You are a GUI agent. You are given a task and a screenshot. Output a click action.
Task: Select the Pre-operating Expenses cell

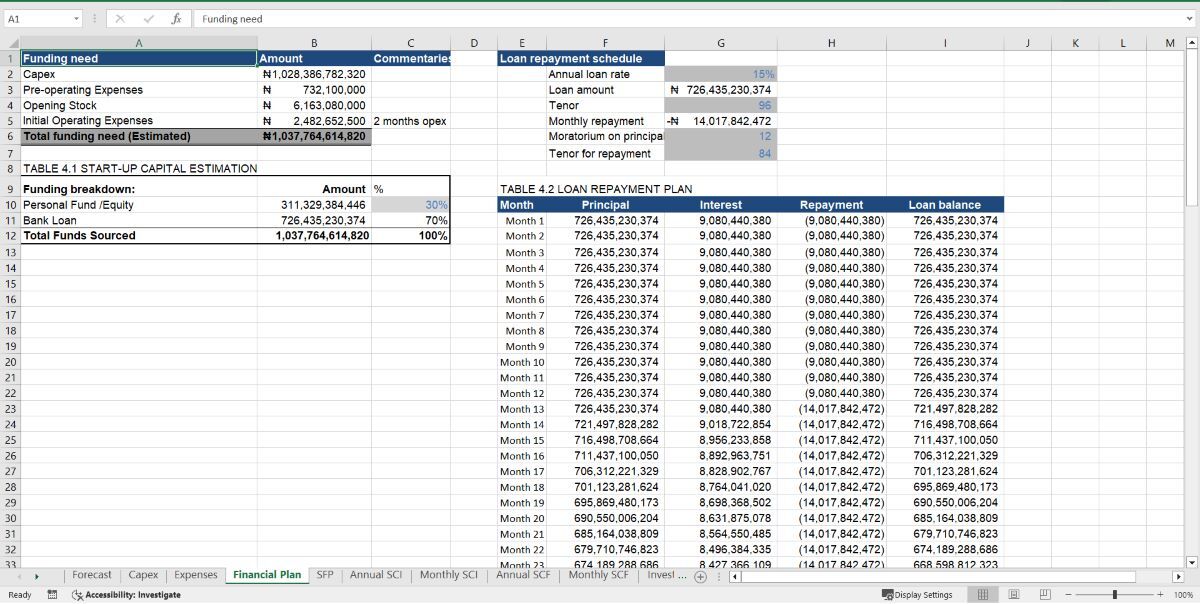point(138,90)
